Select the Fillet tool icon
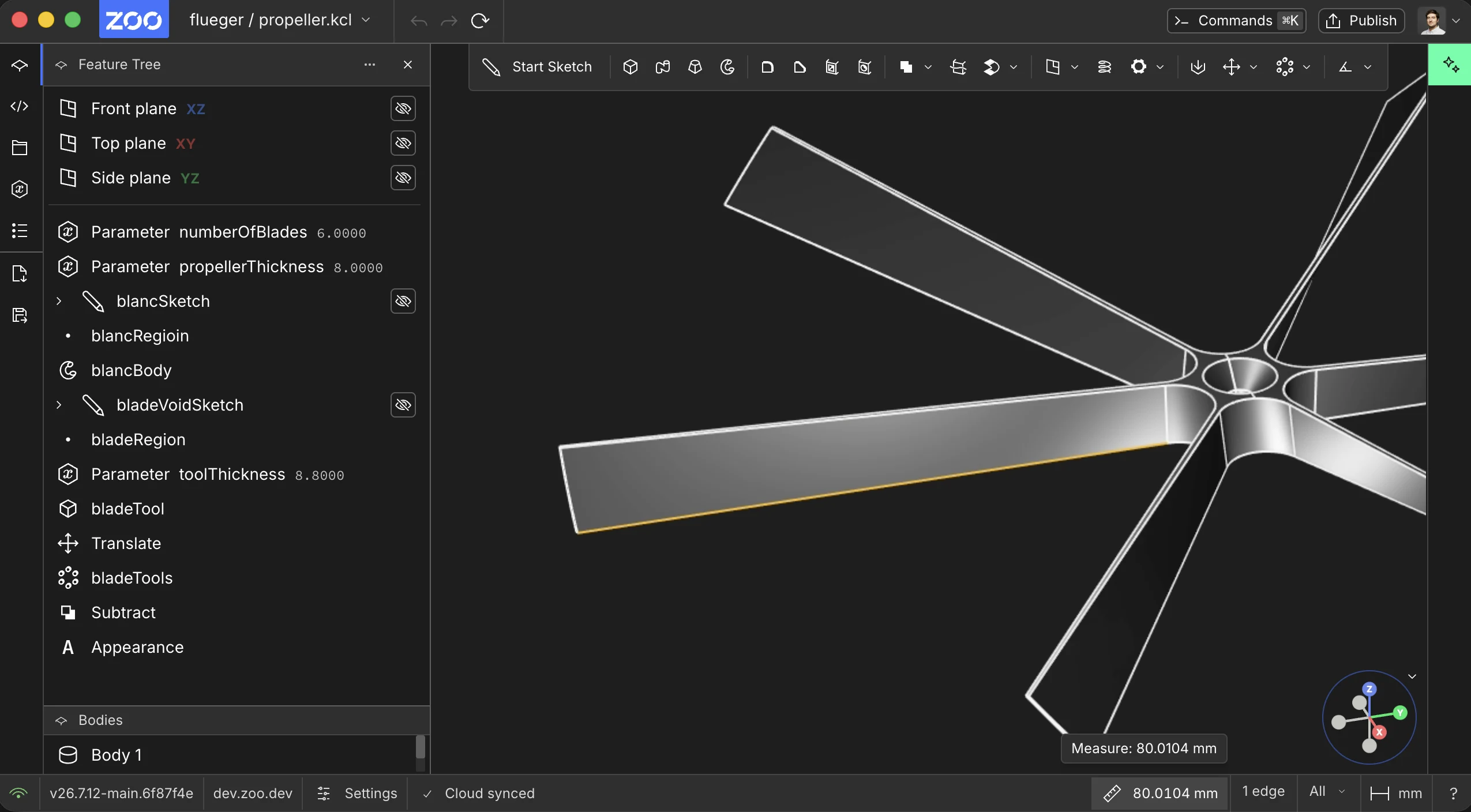This screenshot has height=812, width=1471. point(767,67)
